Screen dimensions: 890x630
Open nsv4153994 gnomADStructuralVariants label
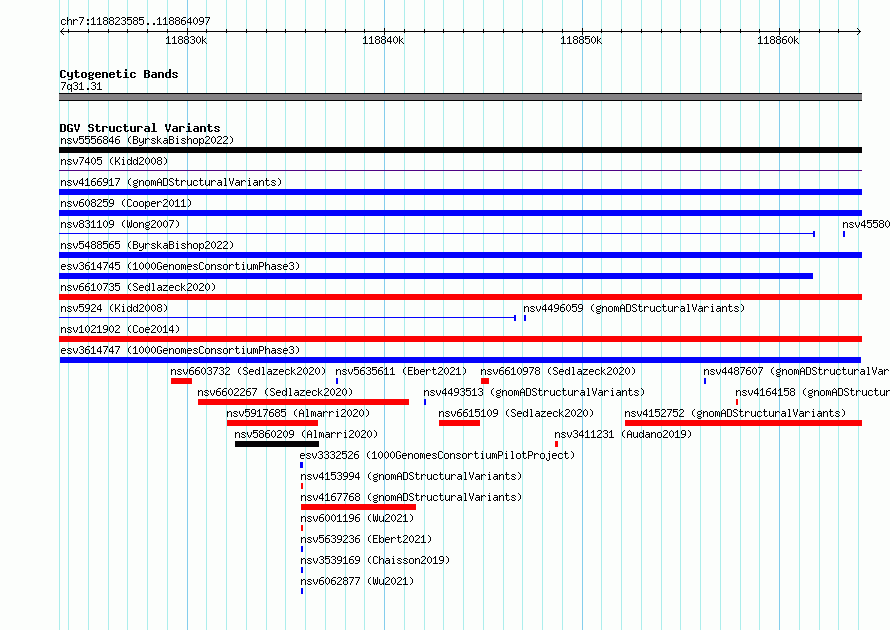click(x=411, y=476)
